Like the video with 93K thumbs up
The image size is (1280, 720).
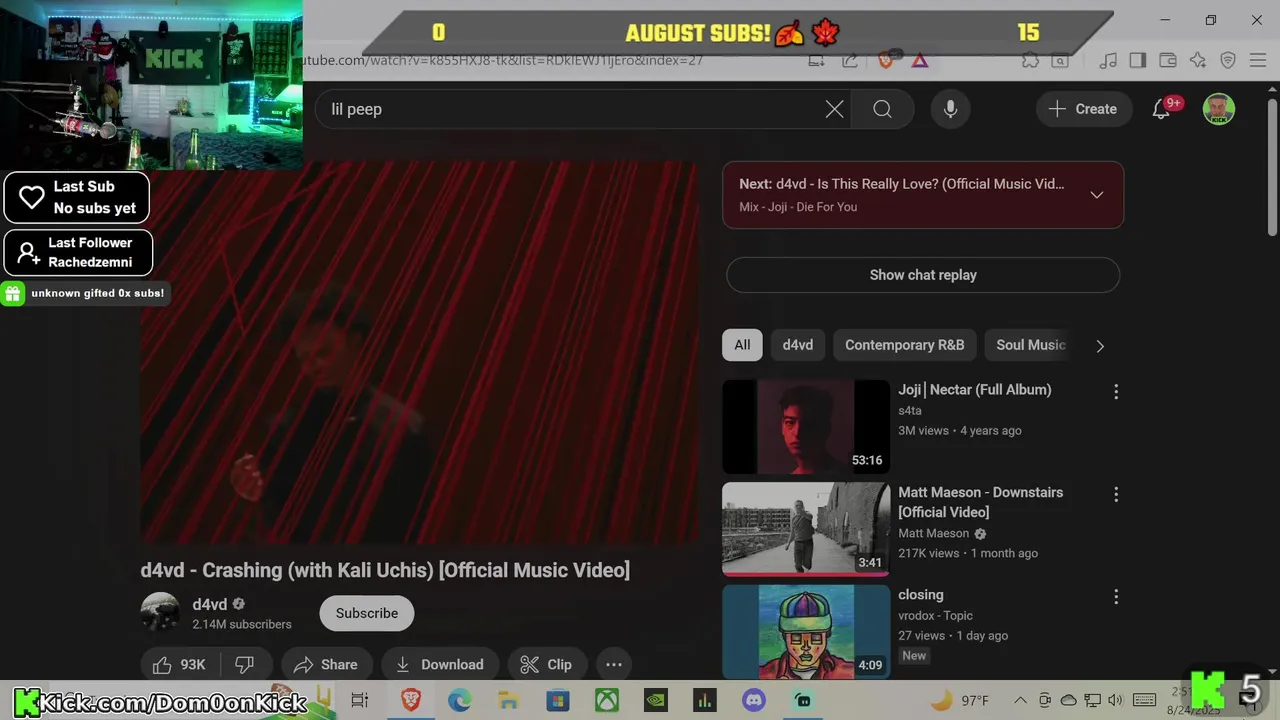179,664
